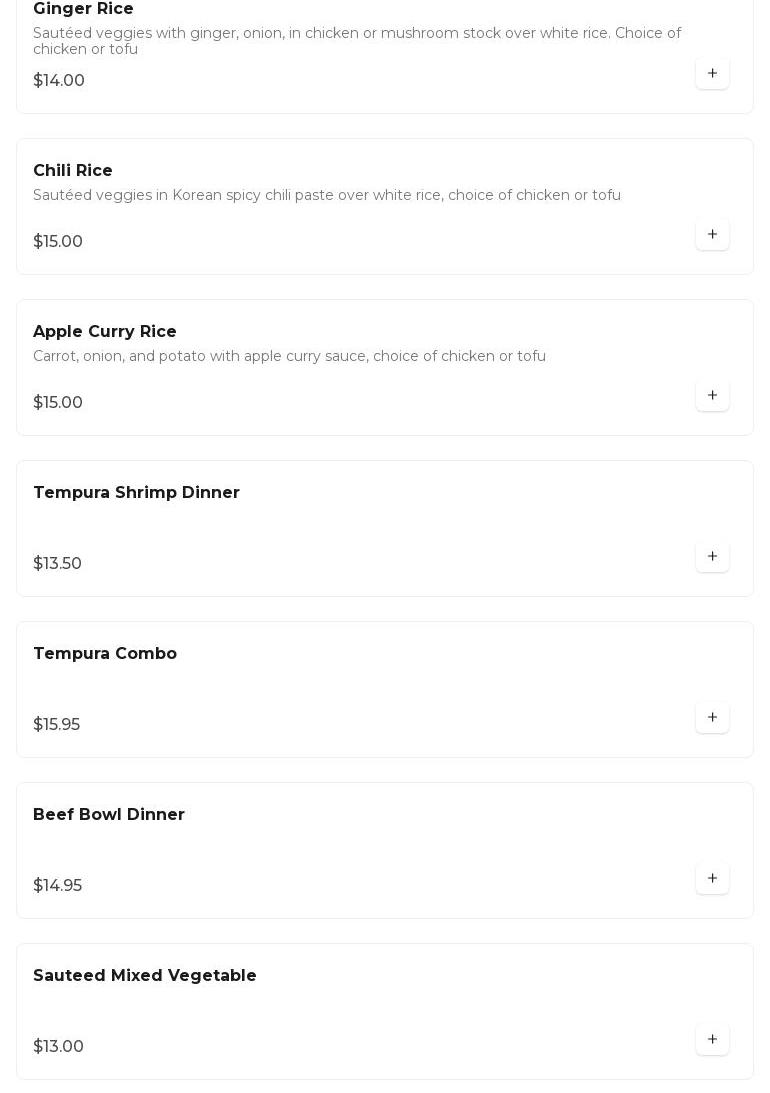Viewport: 770px width, 1093px height.
Task: Add Beef Bowl Dinner using plus icon
Action: coord(712,879)
